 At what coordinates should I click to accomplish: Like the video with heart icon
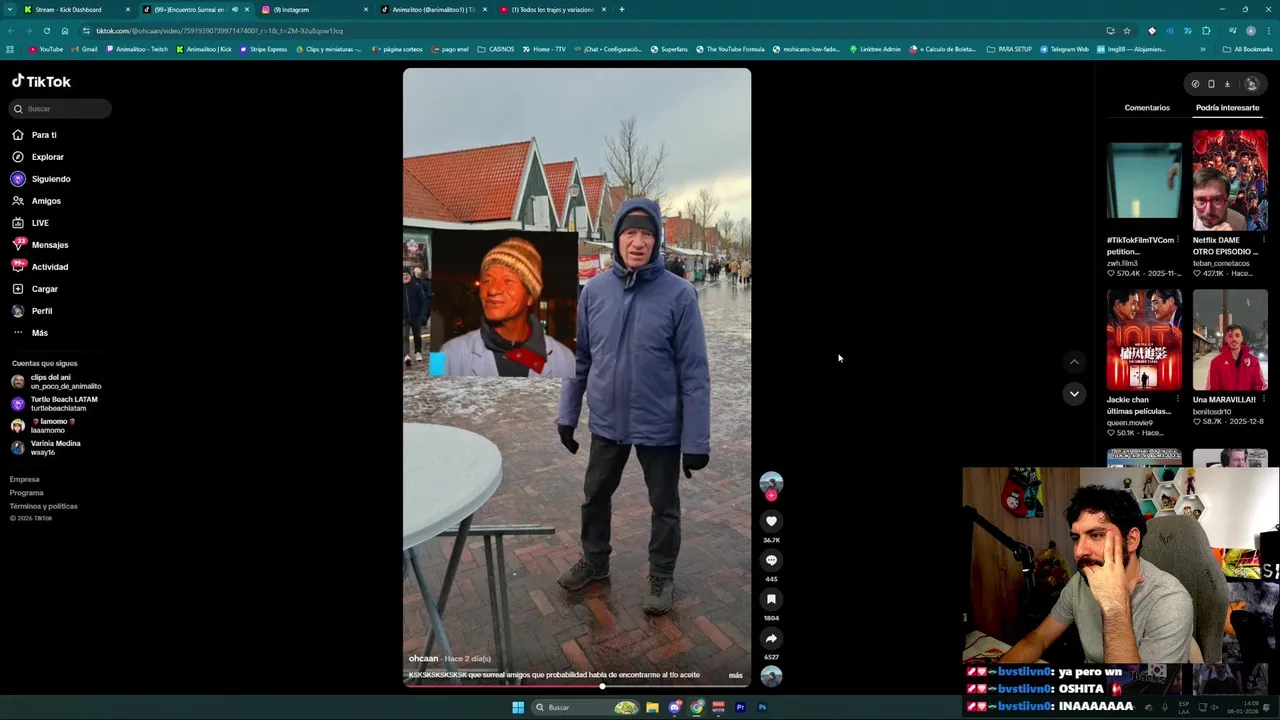pyautogui.click(x=771, y=521)
